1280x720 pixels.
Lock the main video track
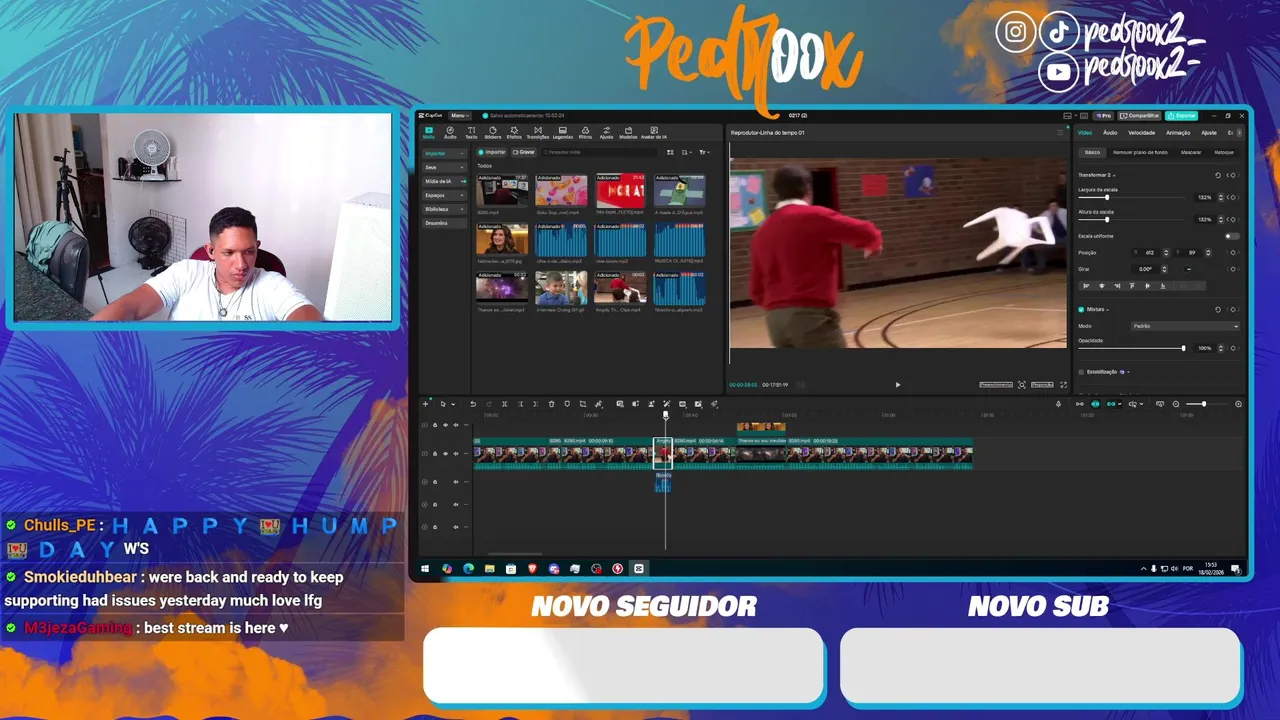435,454
